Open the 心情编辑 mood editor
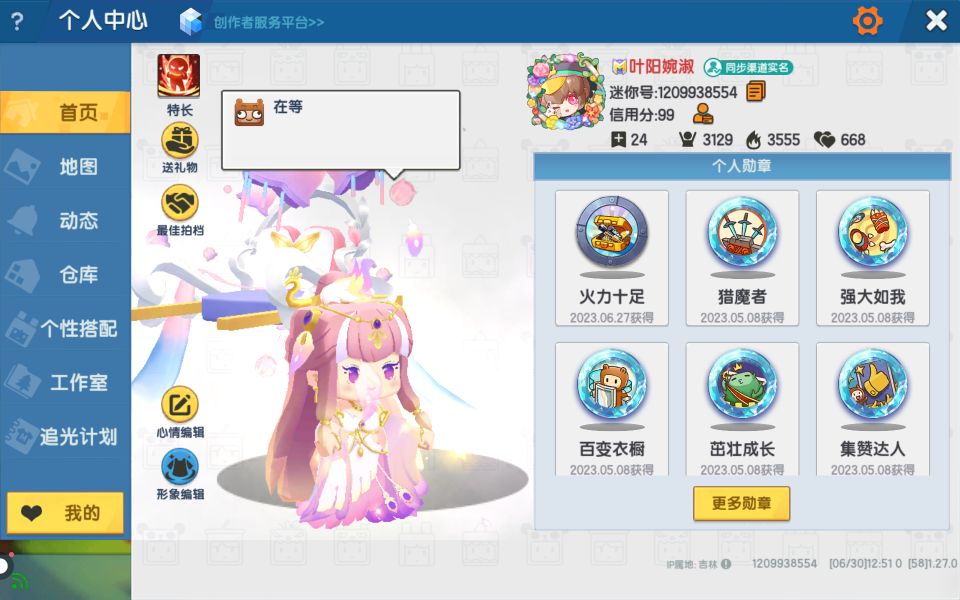Viewport: 960px width, 600px height. click(179, 405)
